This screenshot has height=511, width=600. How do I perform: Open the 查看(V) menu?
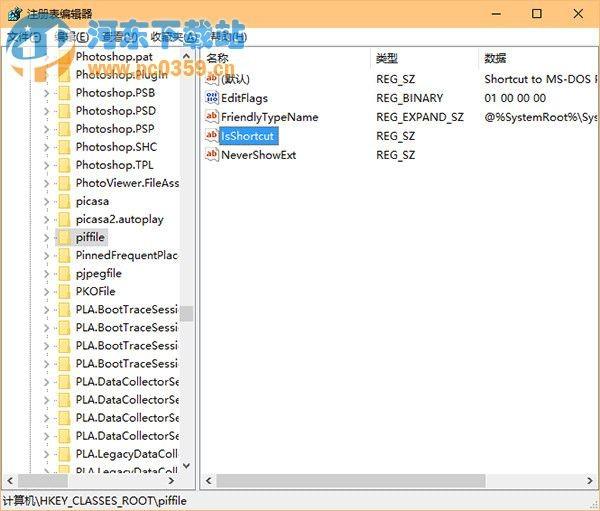coord(119,37)
